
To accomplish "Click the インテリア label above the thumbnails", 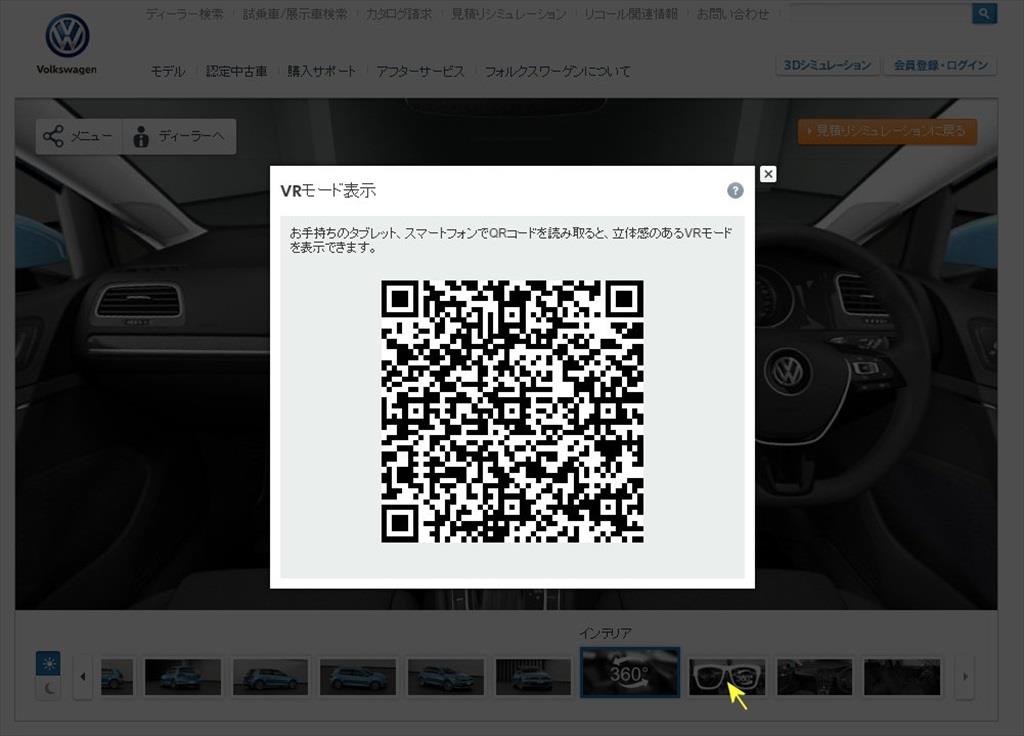I will pos(605,633).
